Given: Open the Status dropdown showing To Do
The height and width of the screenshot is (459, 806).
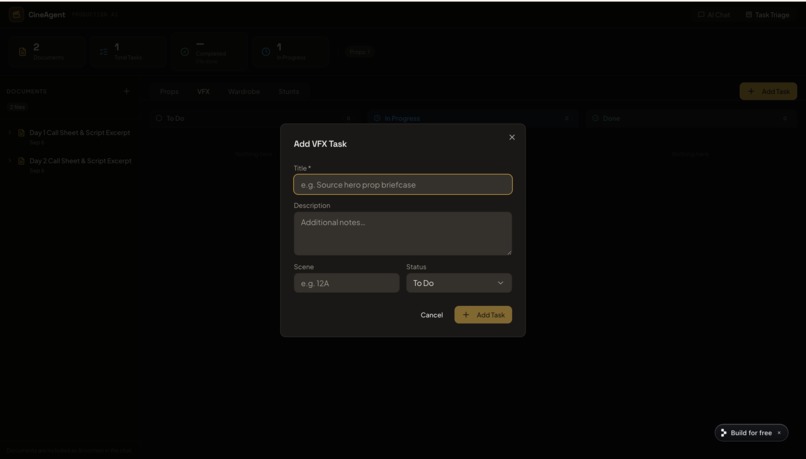Looking at the screenshot, I should tap(459, 283).
